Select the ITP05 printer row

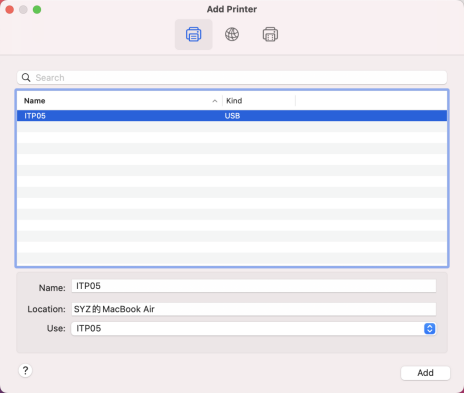[232, 116]
